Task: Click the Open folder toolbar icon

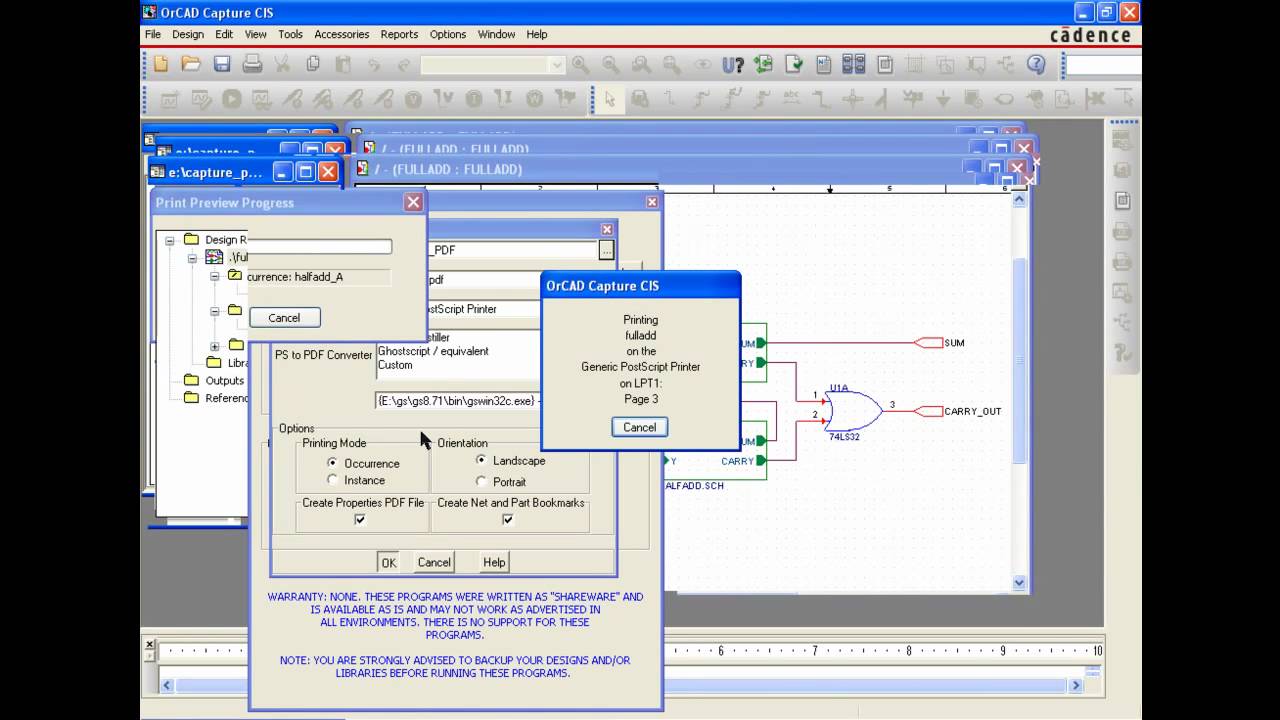Action: [191, 64]
